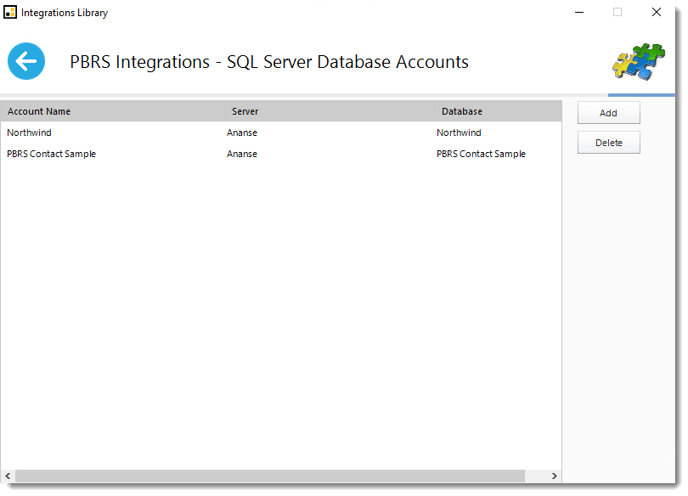The width and height of the screenshot is (688, 496).
Task: Sort by Account Name column header
Action: (x=39, y=111)
